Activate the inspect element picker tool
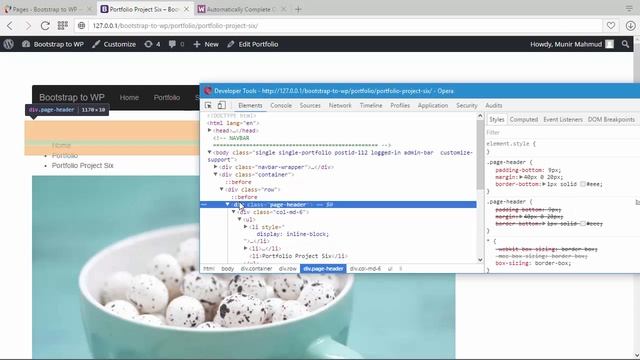640x360 pixels. [208, 105]
